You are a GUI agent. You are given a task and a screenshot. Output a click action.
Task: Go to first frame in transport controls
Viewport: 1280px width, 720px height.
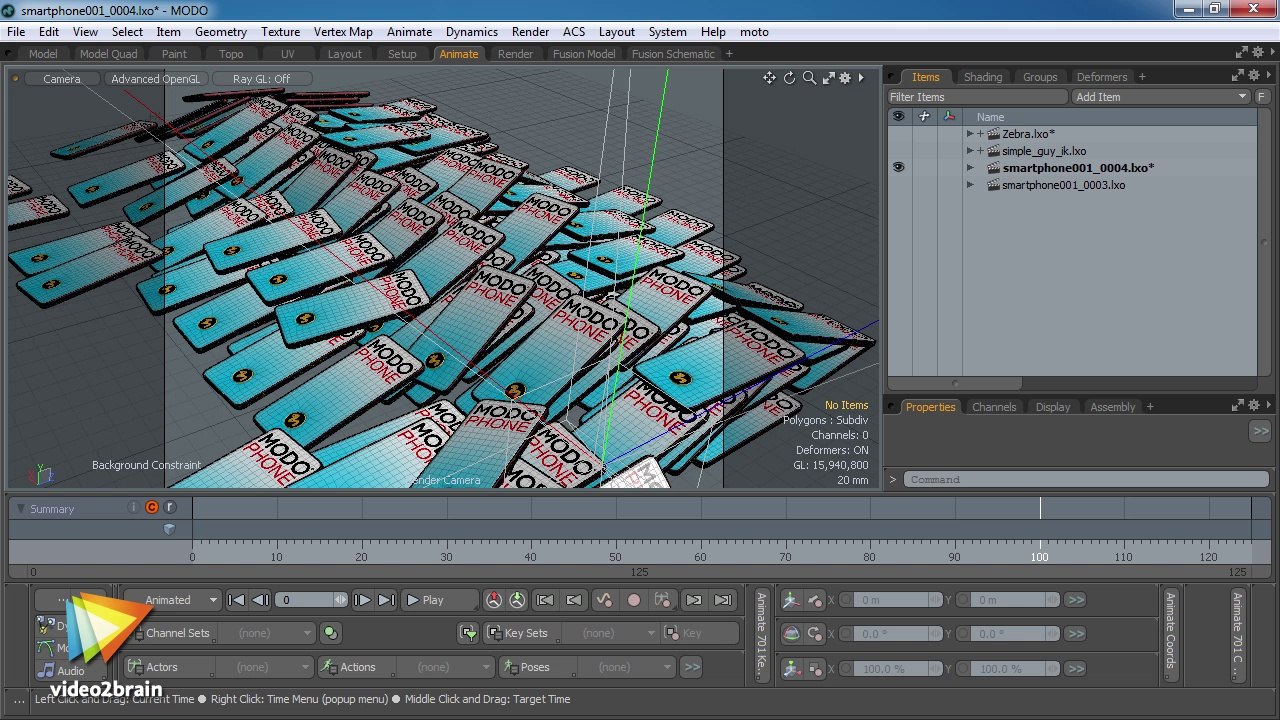pos(236,600)
